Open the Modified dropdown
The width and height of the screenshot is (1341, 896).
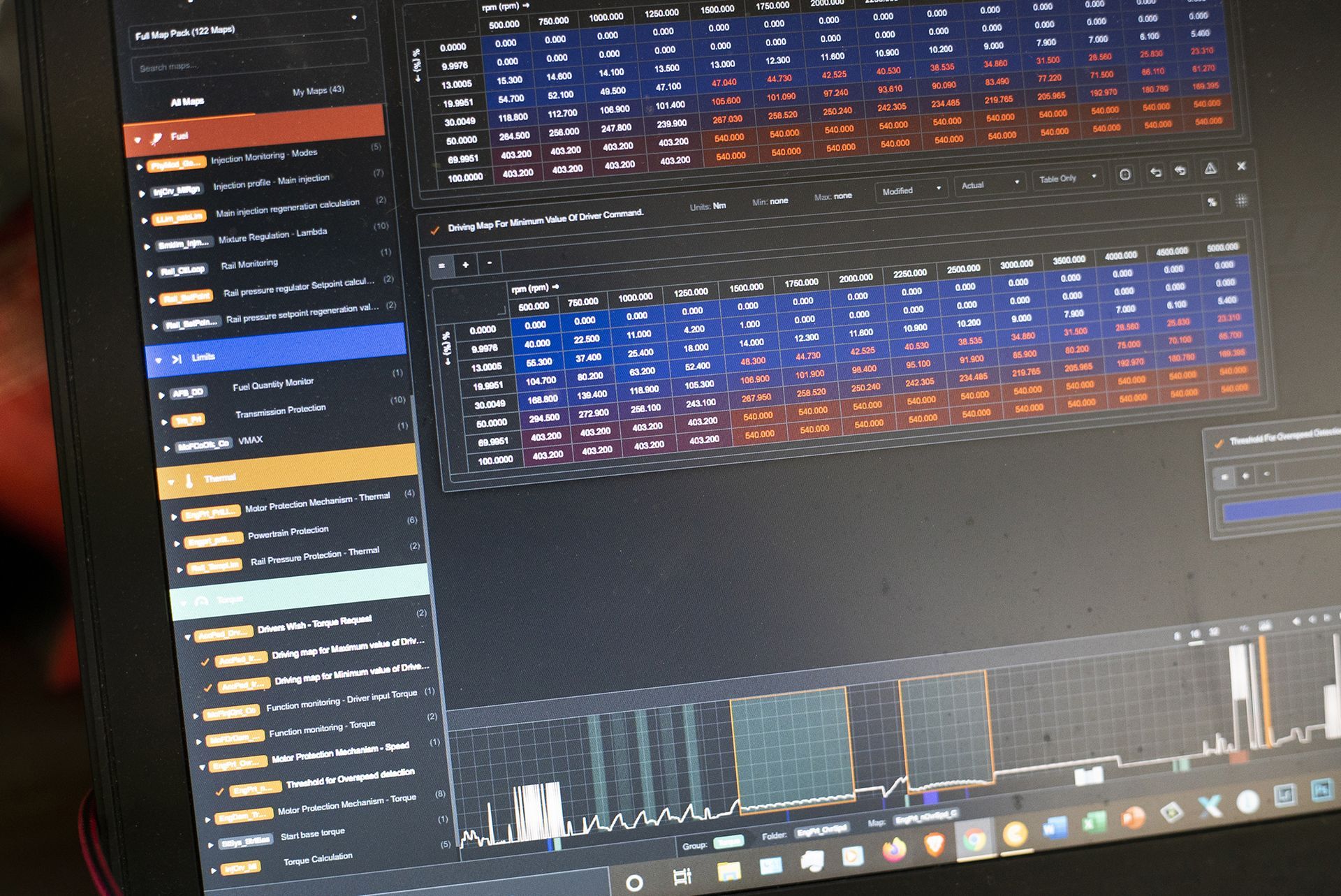911,190
